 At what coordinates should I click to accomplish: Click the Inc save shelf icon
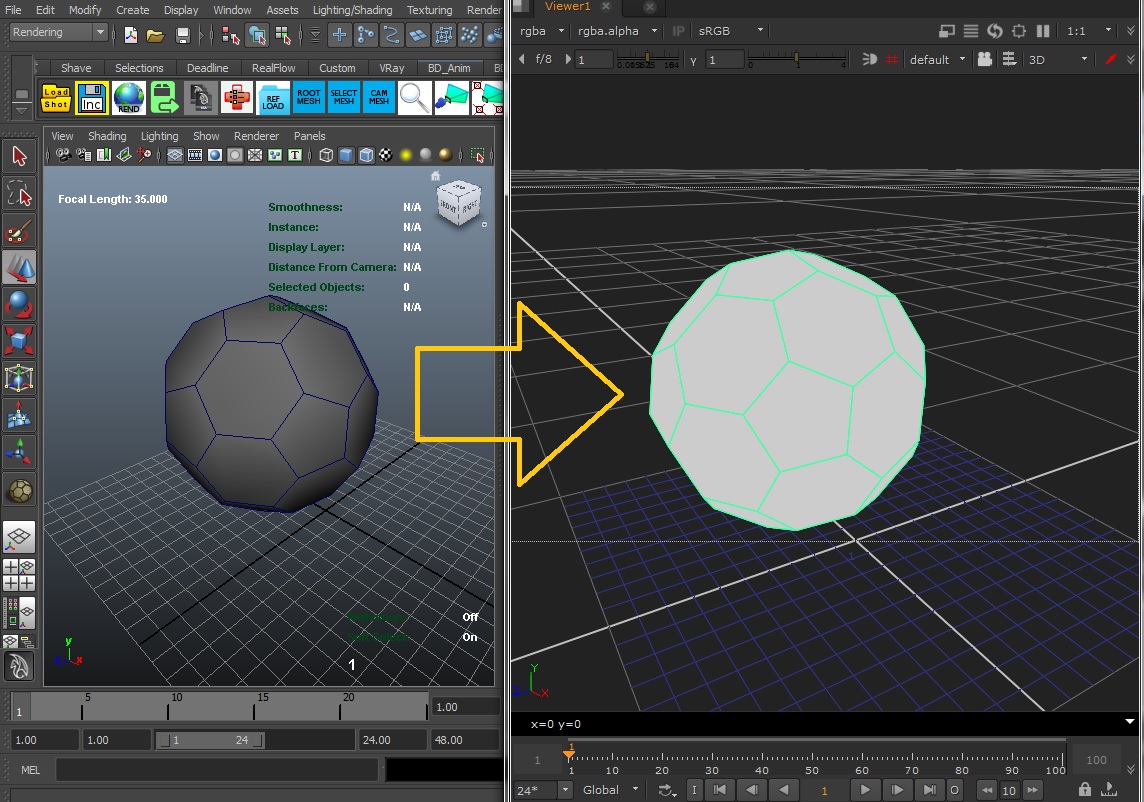(x=91, y=98)
